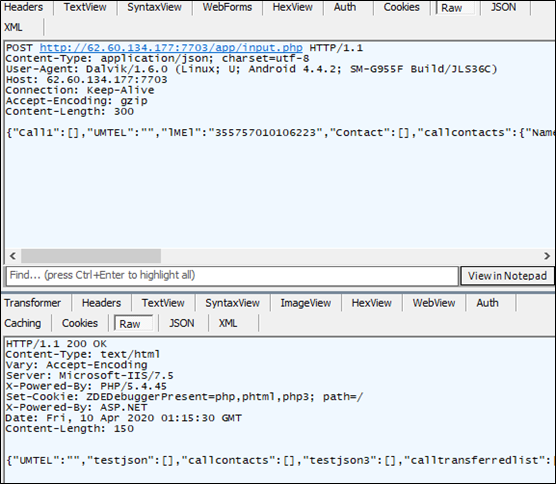556x484 pixels.
Task: Open the response Transformer tab
Action: coord(33,303)
